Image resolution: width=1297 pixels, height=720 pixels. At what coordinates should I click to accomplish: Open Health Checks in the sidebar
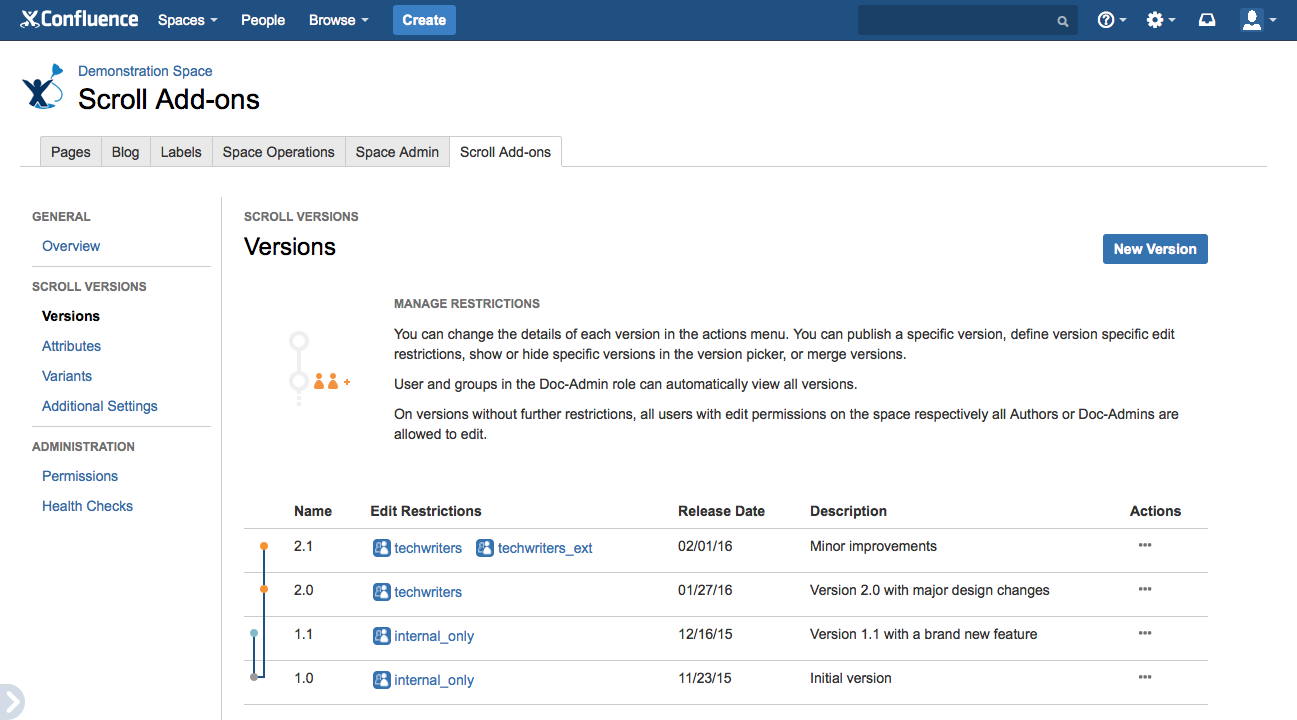87,506
